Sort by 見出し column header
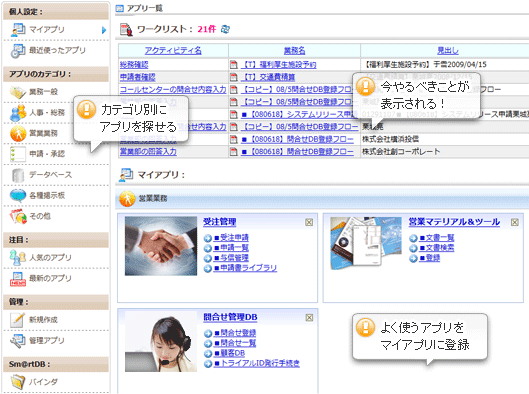 (448, 51)
